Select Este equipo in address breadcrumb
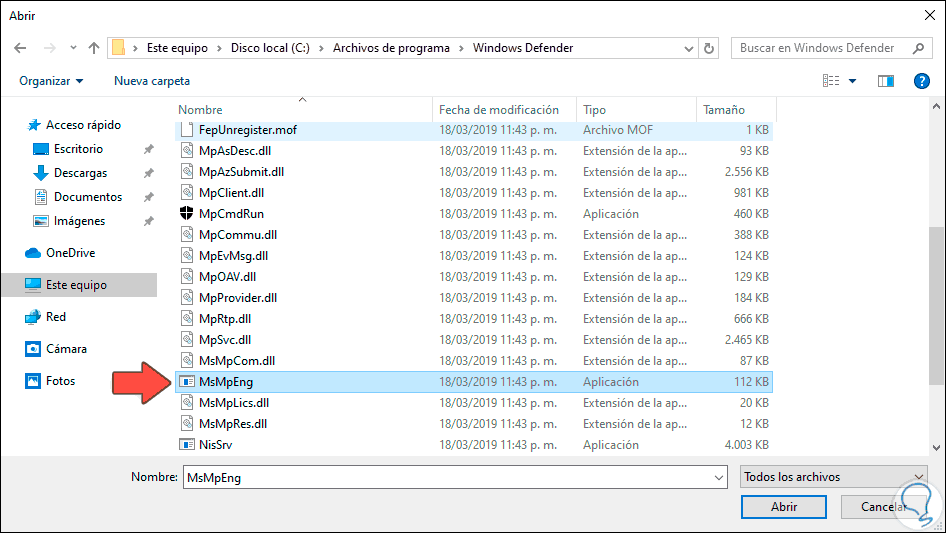This screenshot has height=533, width=946. (x=177, y=48)
